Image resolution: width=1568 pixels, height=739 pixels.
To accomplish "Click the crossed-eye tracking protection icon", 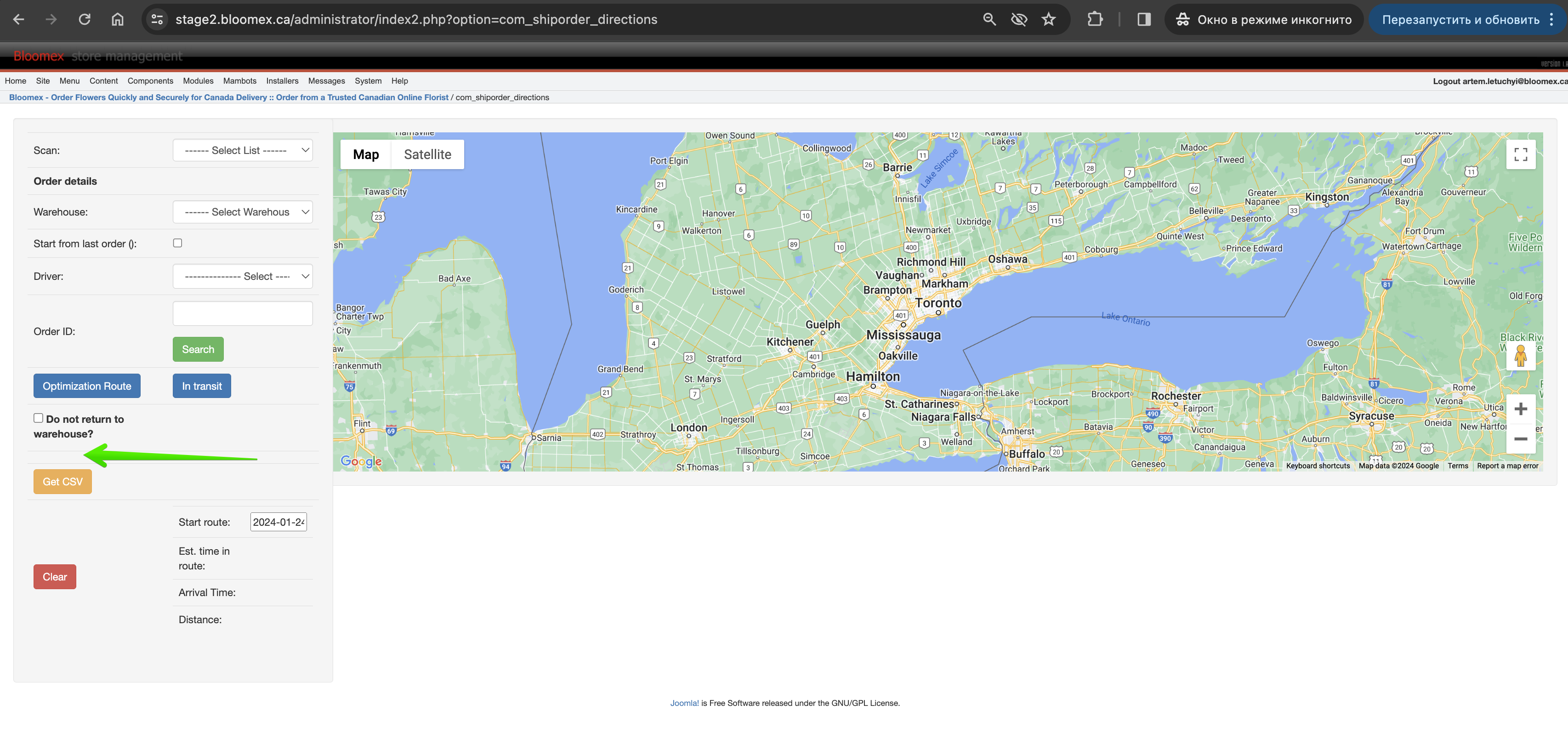I will click(x=1019, y=19).
